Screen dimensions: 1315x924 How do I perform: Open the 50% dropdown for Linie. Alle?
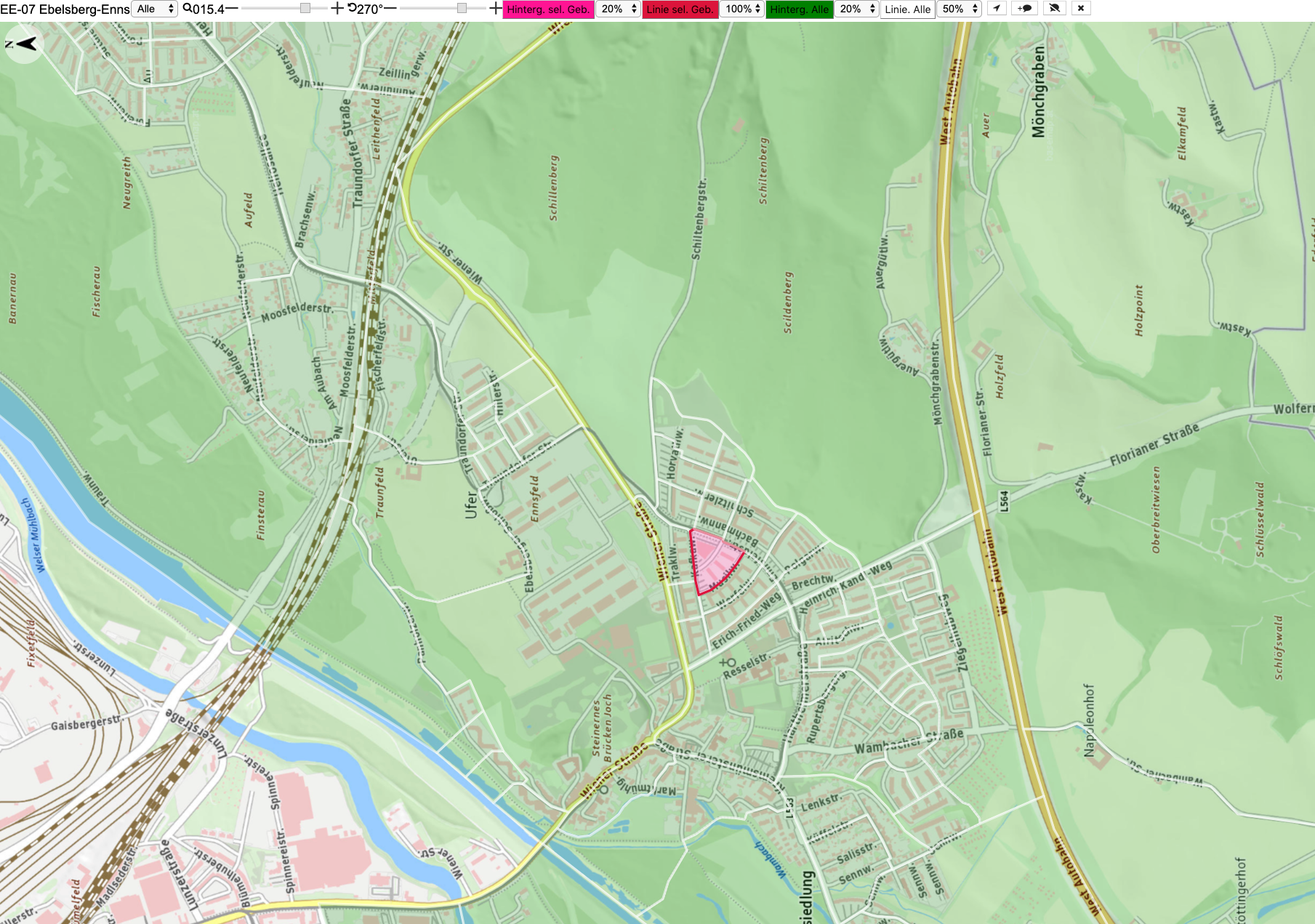tap(960, 9)
